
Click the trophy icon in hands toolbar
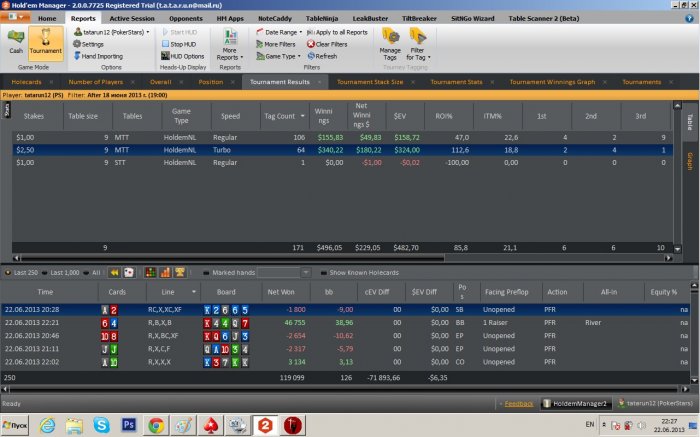179,272
